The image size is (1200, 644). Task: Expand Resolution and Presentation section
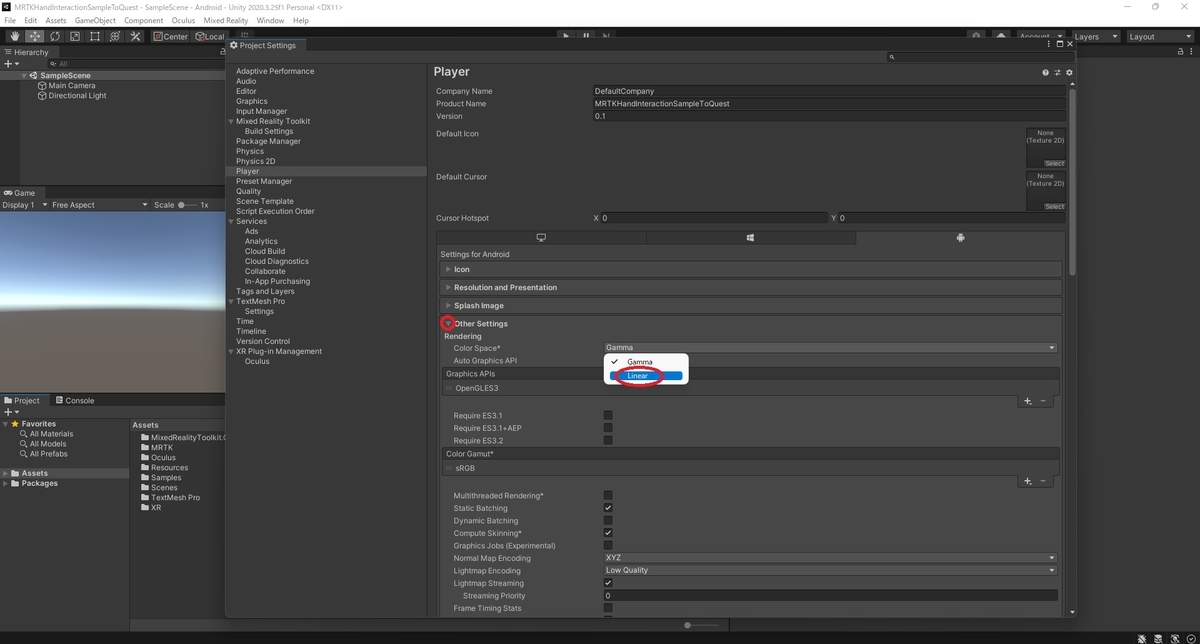point(751,288)
